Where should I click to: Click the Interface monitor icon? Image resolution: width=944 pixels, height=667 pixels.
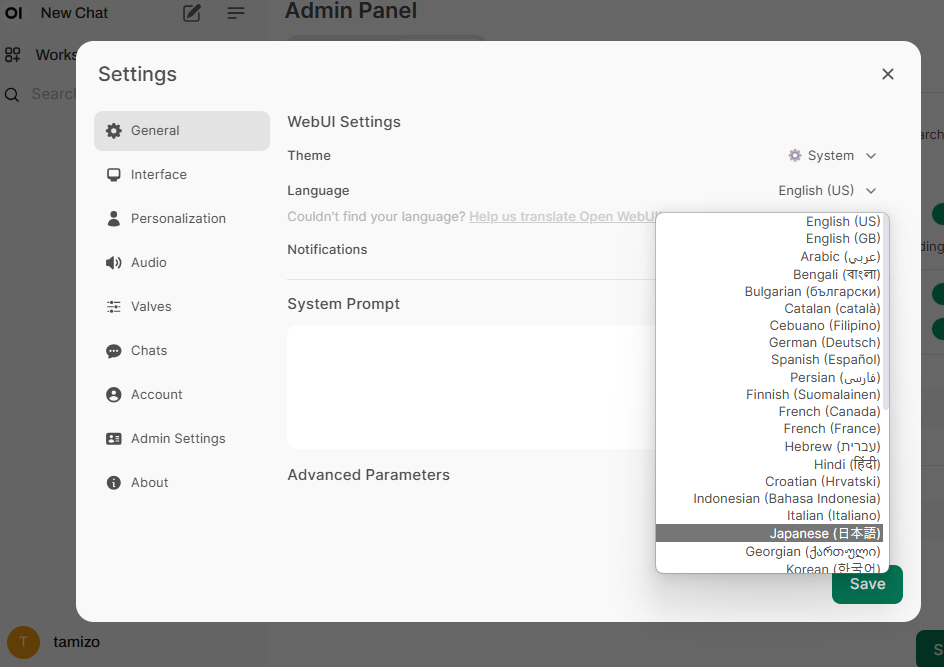(114, 175)
